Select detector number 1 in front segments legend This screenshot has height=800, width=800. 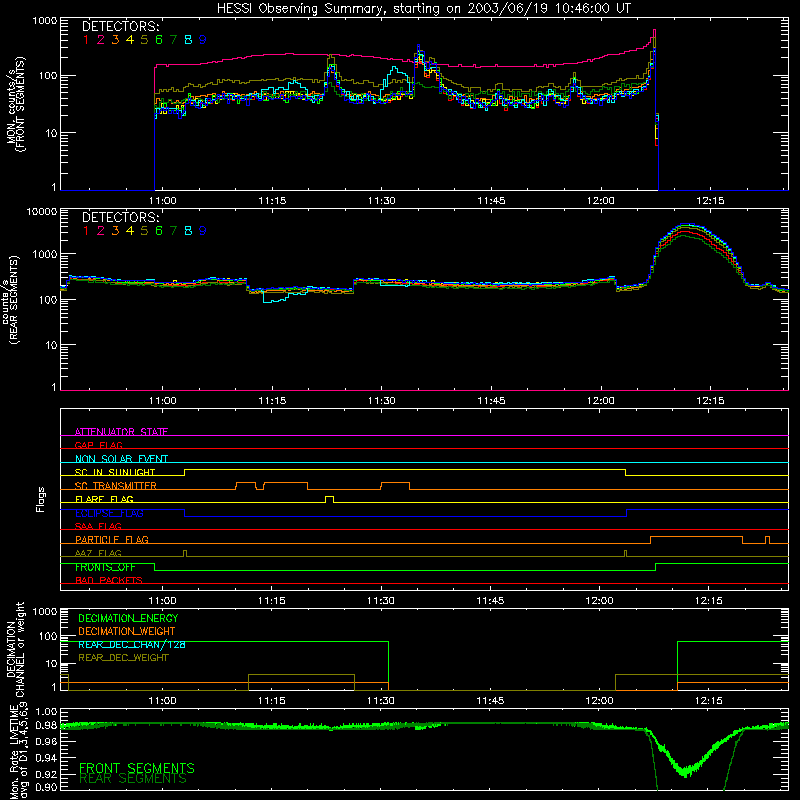click(86, 40)
